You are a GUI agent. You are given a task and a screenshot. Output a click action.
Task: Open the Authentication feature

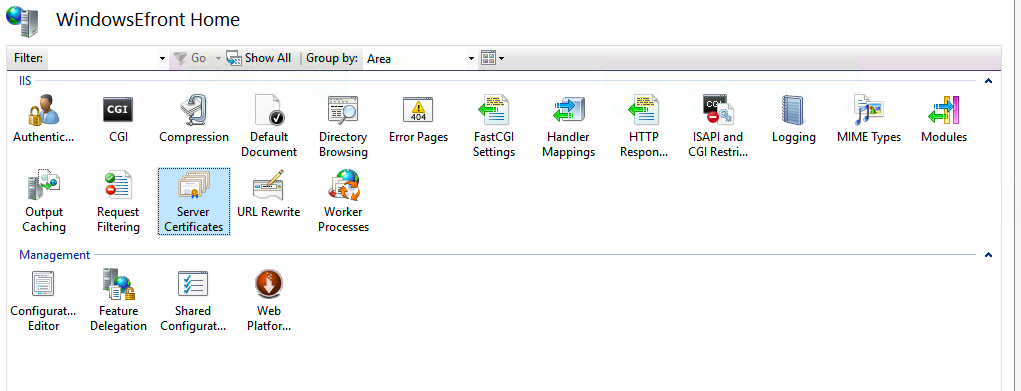(x=44, y=119)
